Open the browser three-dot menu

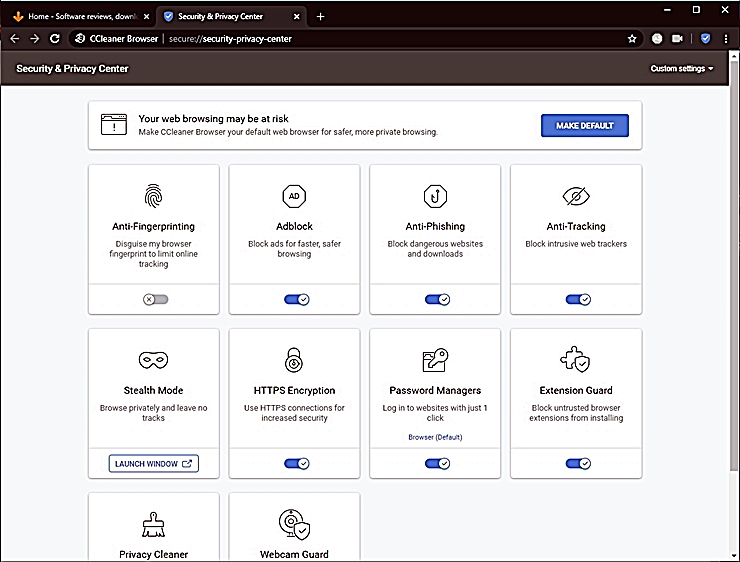pos(726,39)
